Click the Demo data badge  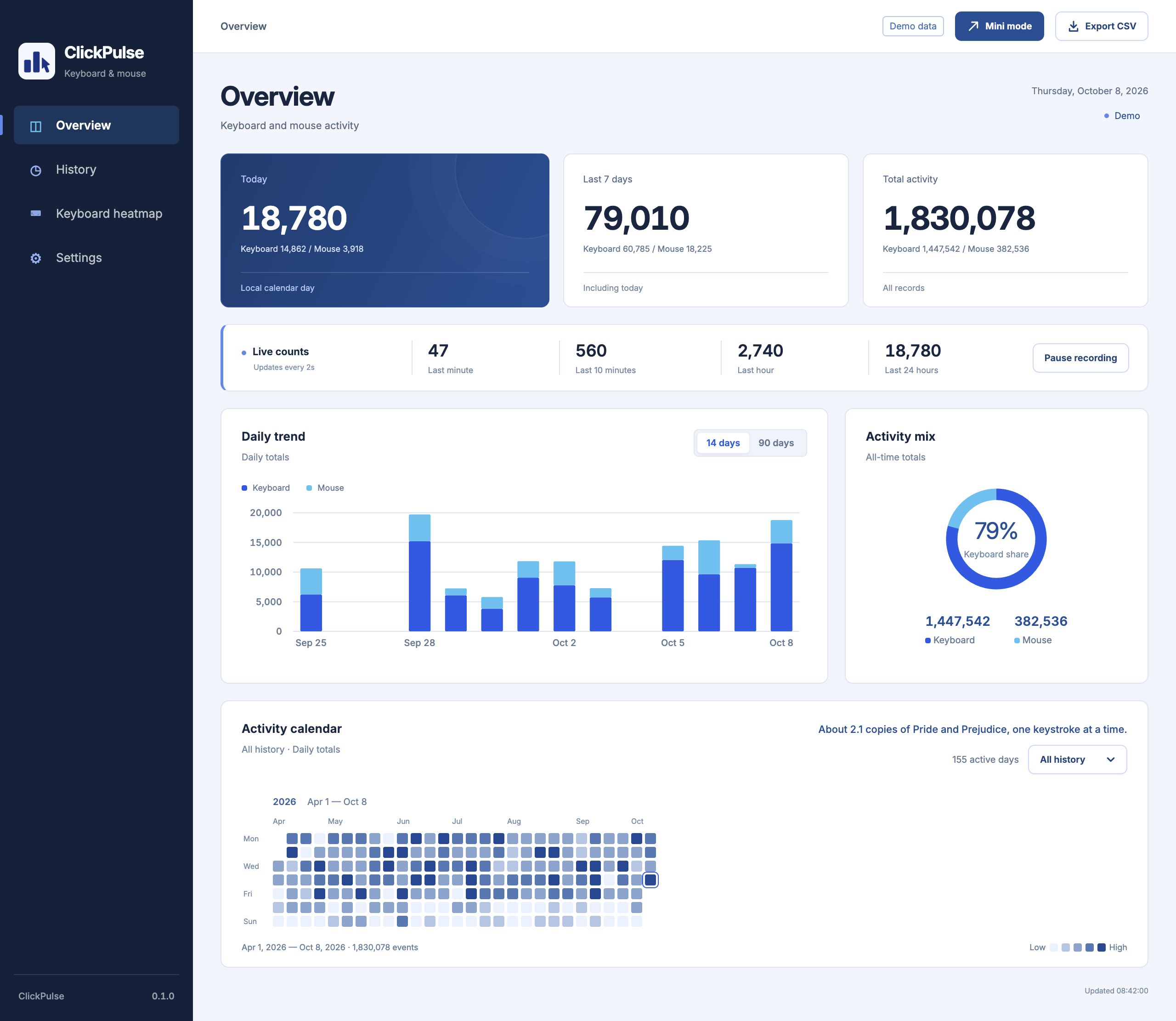[913, 26]
